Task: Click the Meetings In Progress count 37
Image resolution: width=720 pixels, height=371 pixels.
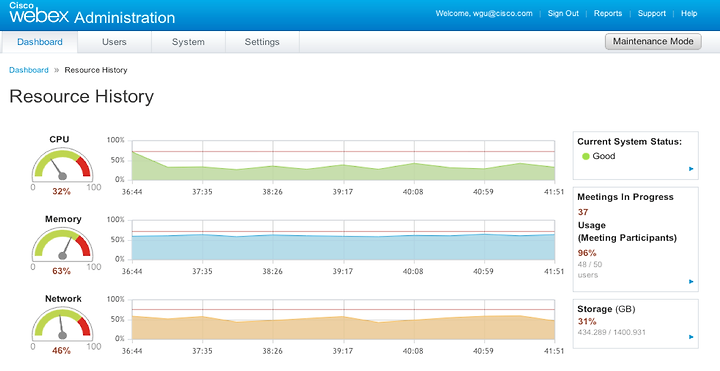Action: pos(583,212)
